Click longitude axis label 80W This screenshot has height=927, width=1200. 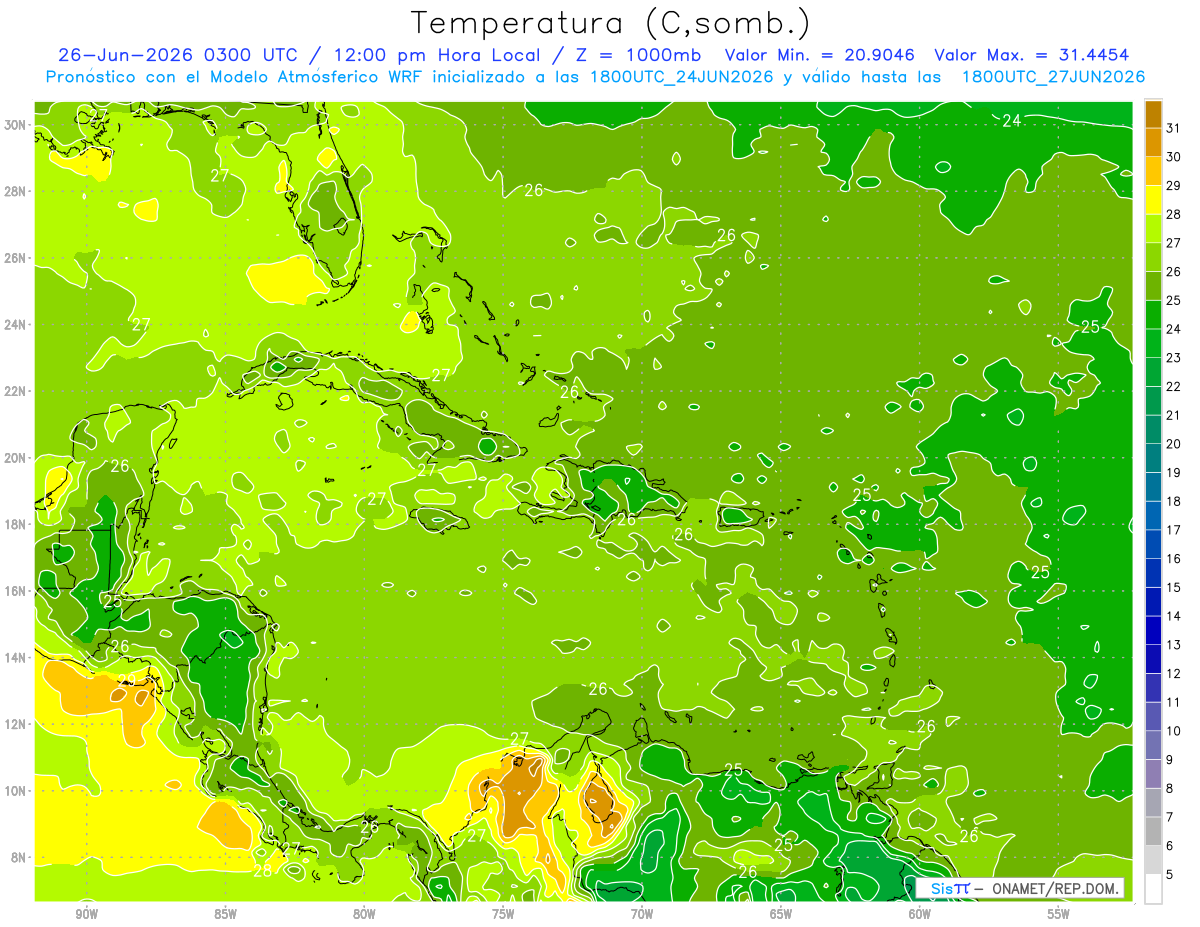click(x=364, y=914)
